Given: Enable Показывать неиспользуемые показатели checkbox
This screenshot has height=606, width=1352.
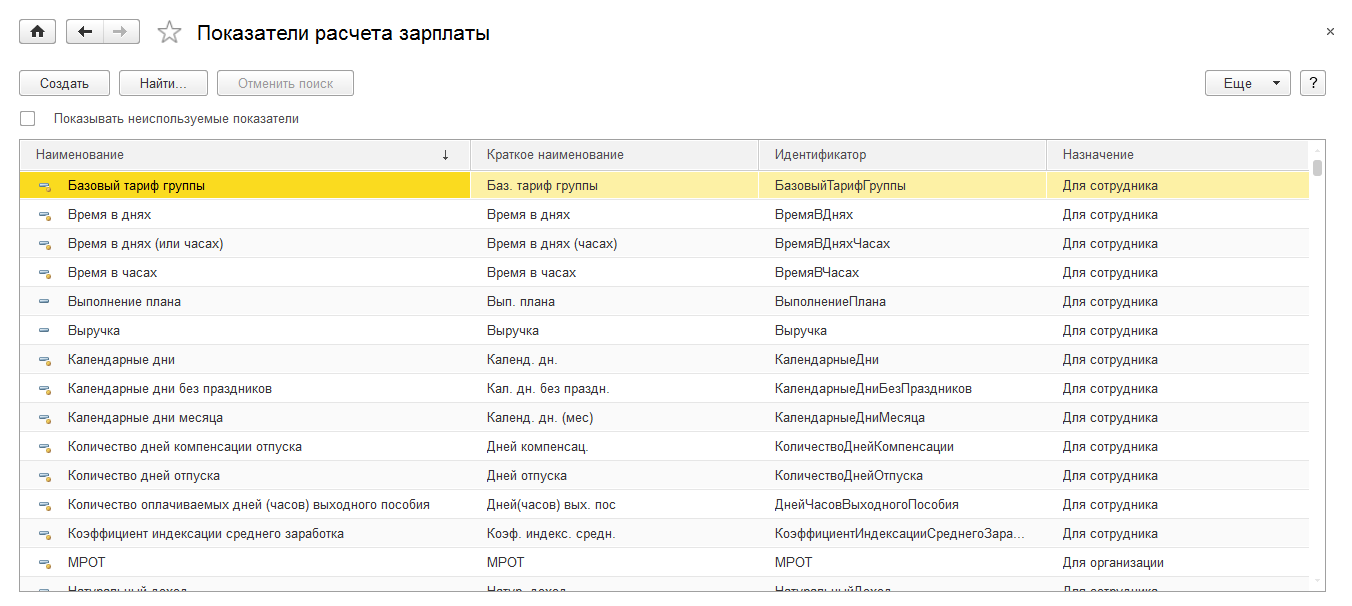Looking at the screenshot, I should pyautogui.click(x=28, y=119).
